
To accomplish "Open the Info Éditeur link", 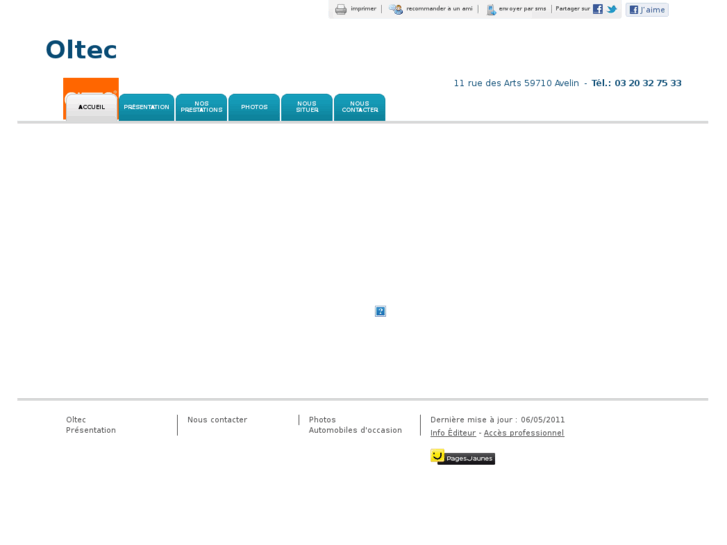I will [x=453, y=433].
